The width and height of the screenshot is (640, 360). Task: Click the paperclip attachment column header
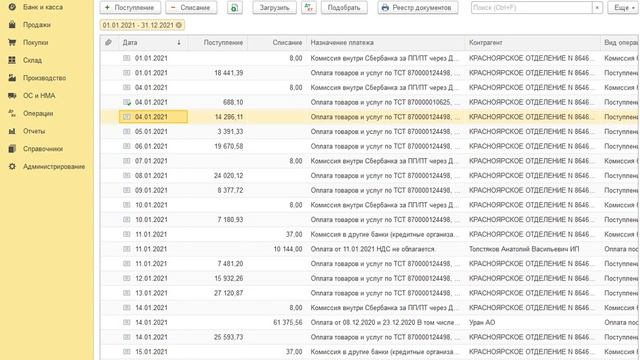coord(108,42)
